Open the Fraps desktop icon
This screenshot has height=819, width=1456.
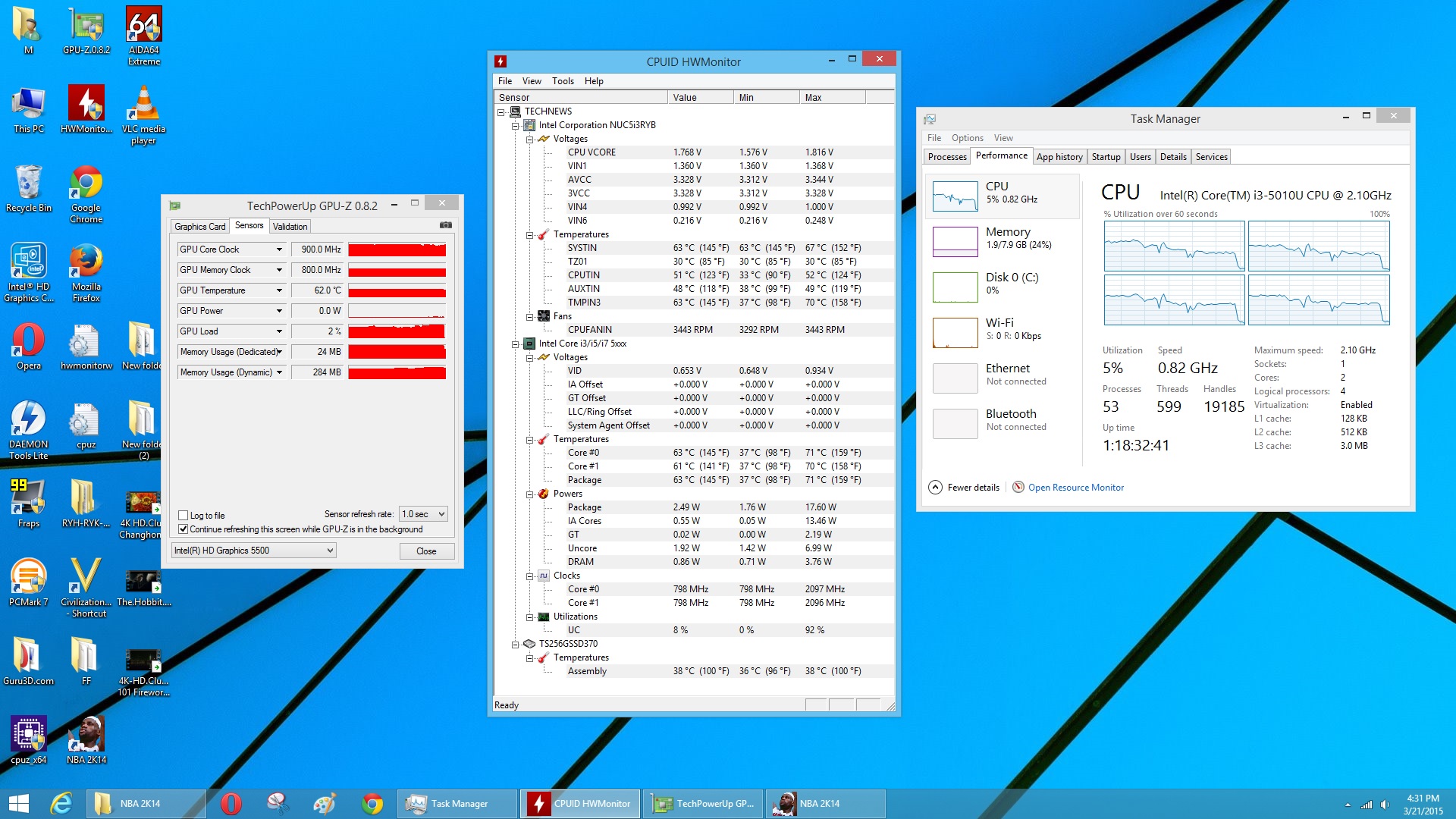[x=29, y=503]
